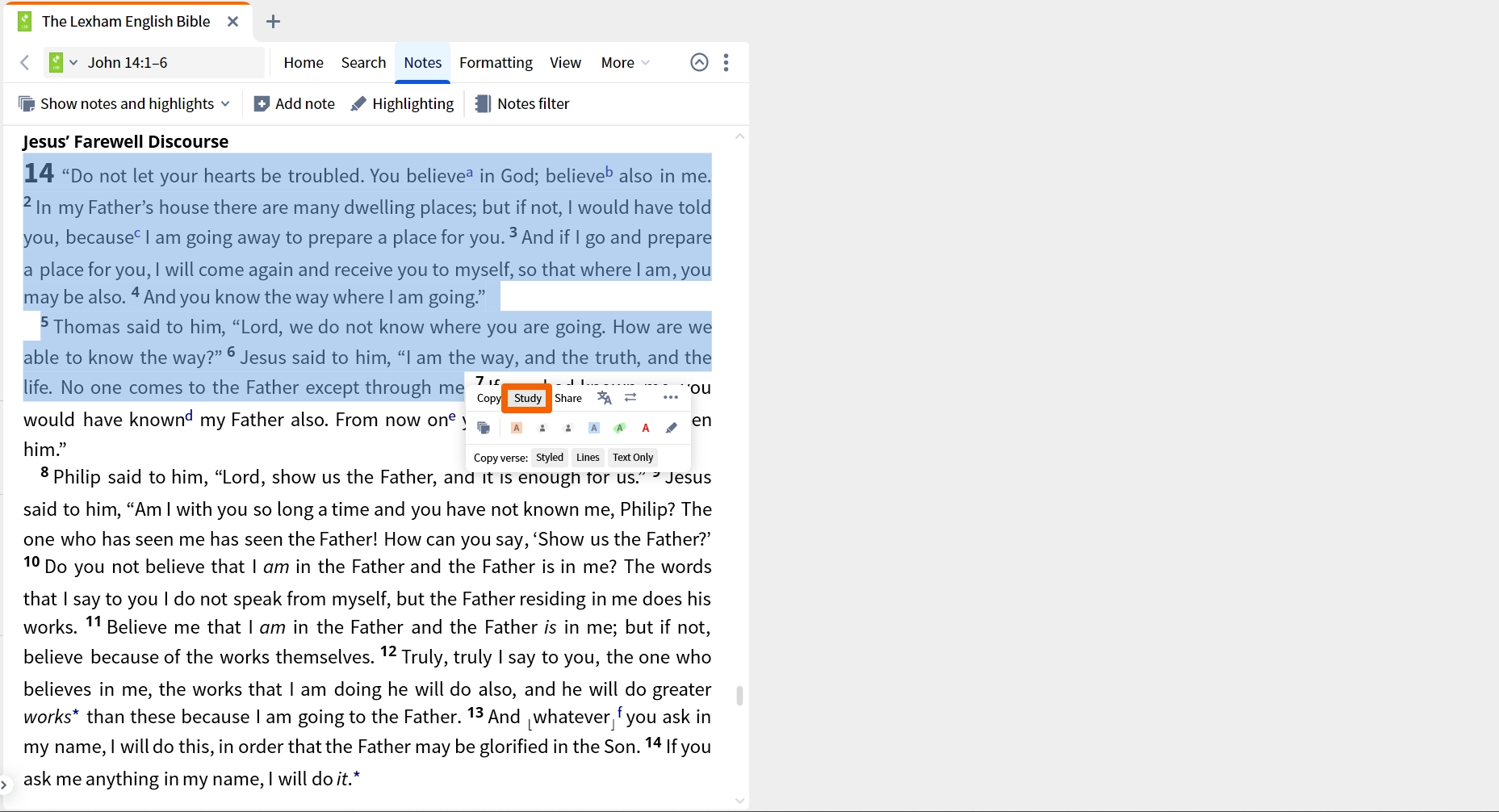Viewport: 1499px width, 812px height.
Task: Apply red text color style
Action: (x=646, y=428)
